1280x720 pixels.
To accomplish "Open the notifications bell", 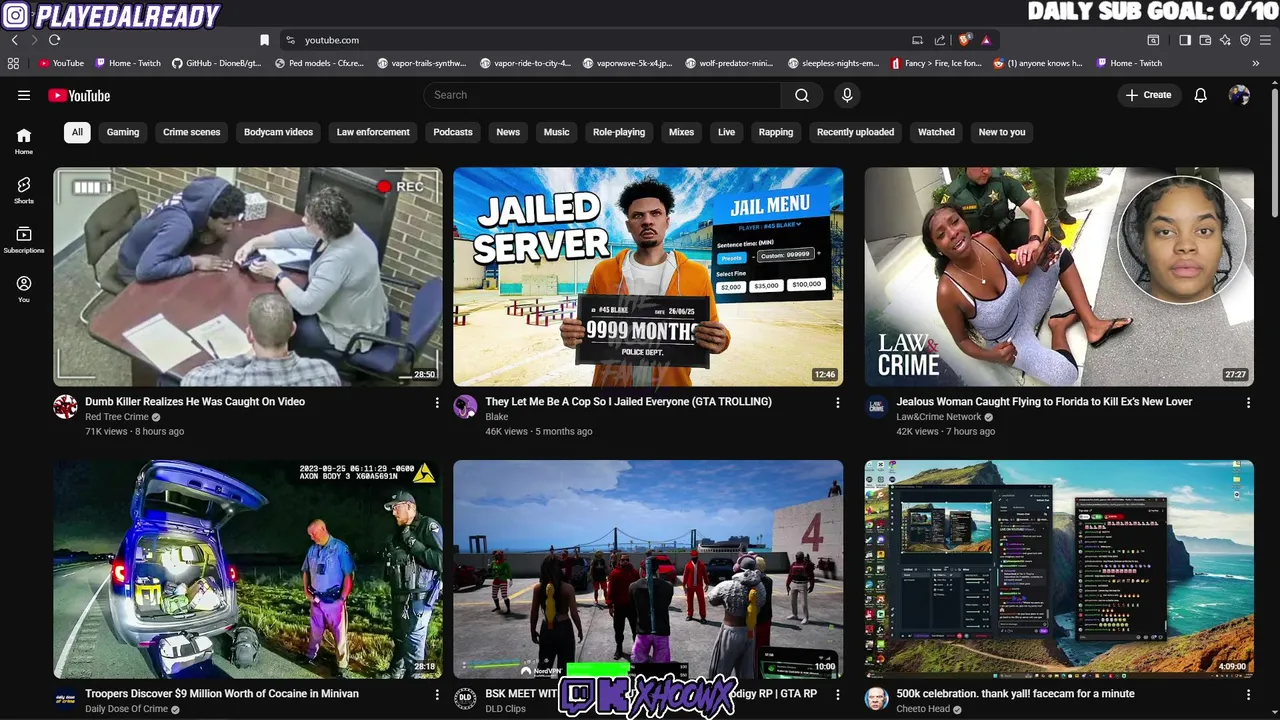I will pos(1200,95).
